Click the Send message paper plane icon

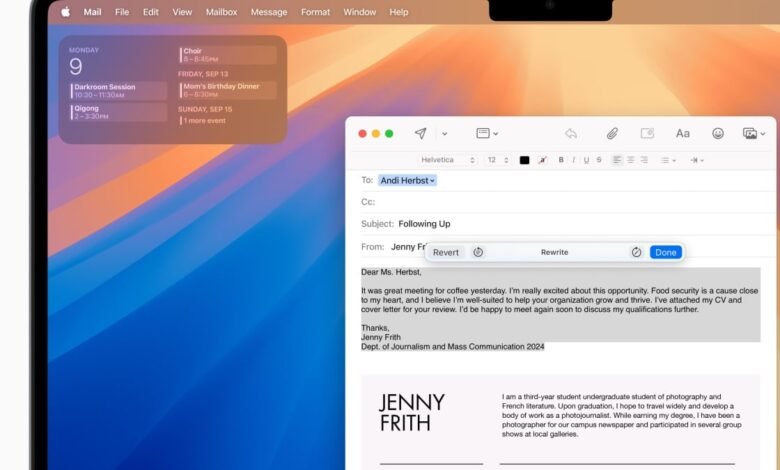[x=421, y=134]
